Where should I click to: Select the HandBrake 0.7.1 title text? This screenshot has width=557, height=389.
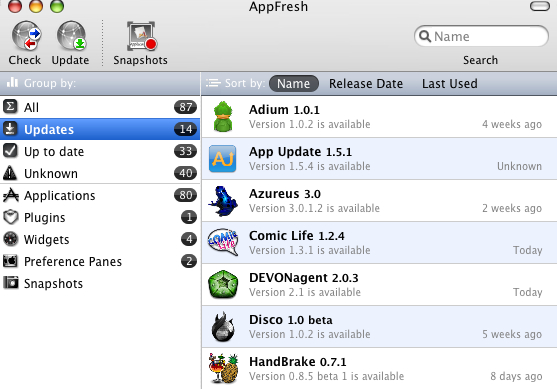click(x=298, y=362)
